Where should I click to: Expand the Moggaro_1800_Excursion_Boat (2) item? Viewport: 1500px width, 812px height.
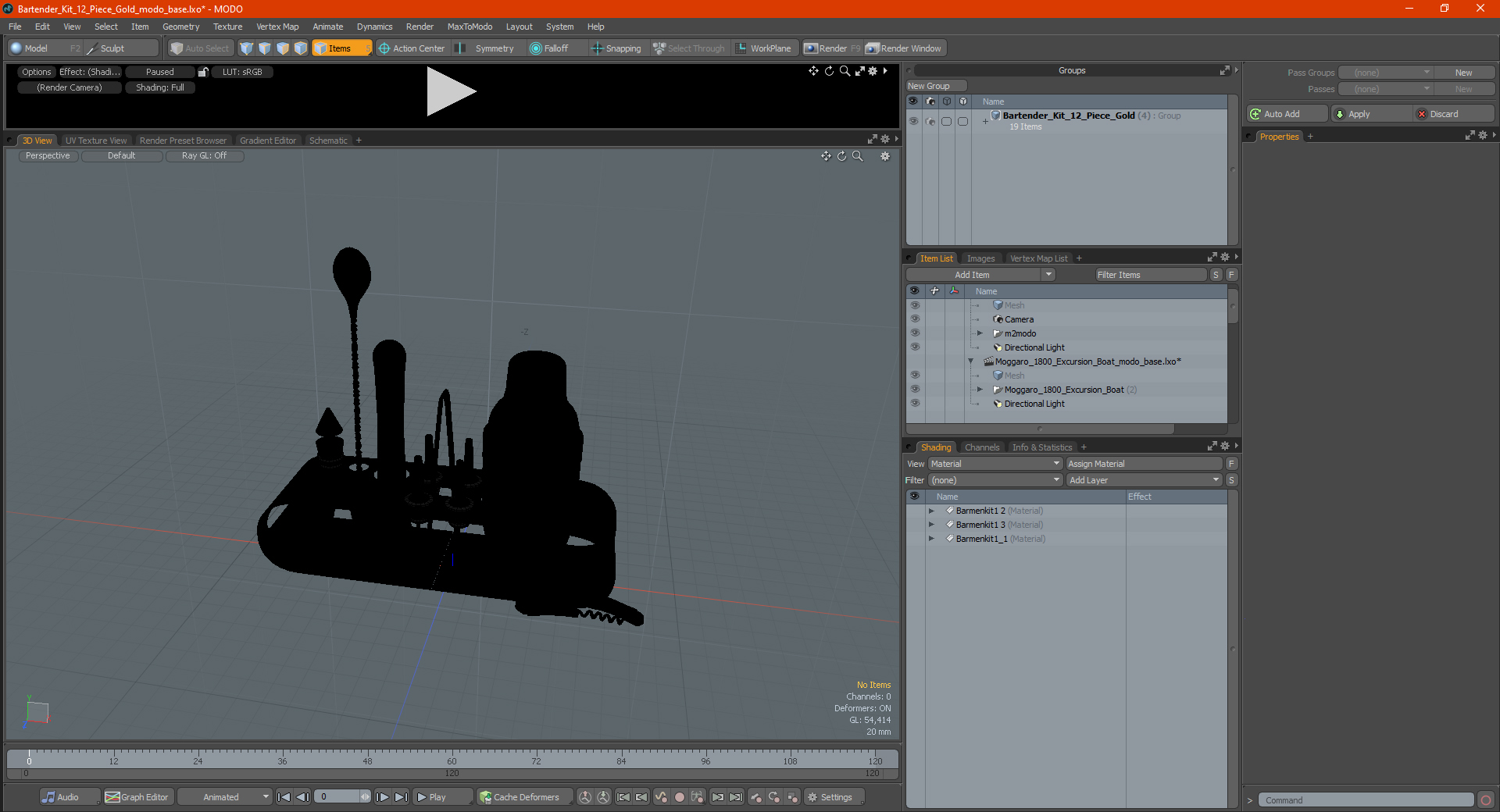coord(980,390)
